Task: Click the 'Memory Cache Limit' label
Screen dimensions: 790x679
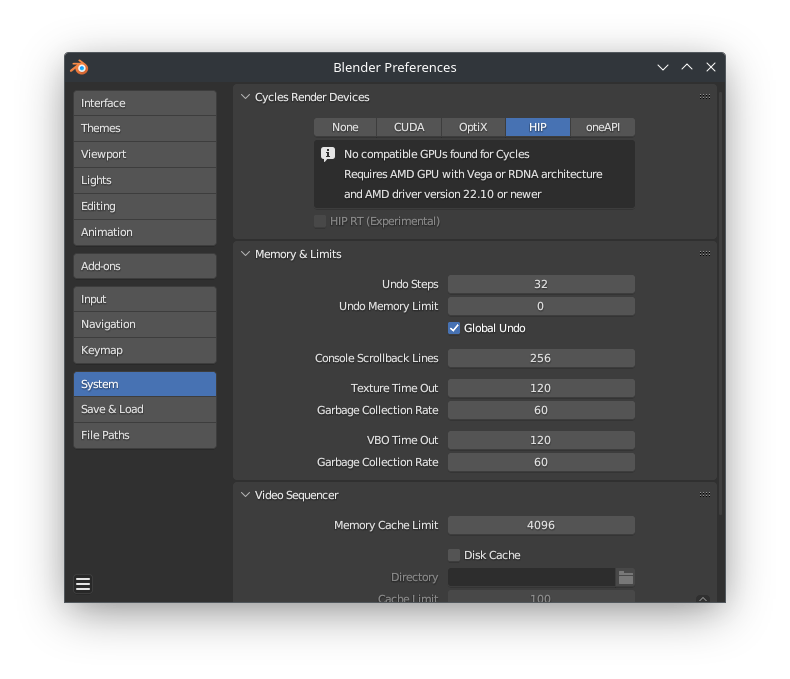Action: [386, 525]
